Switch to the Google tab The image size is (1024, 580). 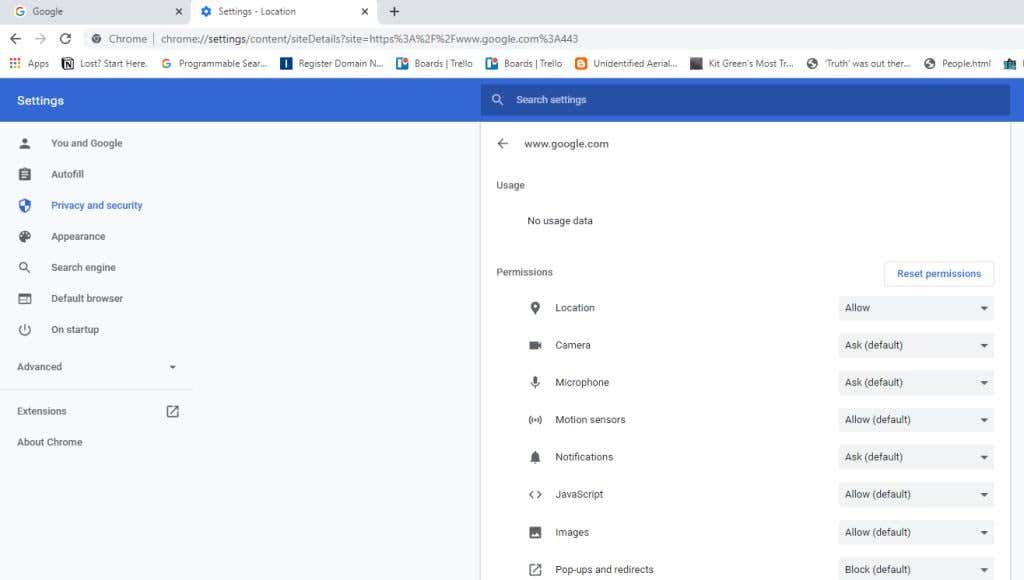point(95,12)
